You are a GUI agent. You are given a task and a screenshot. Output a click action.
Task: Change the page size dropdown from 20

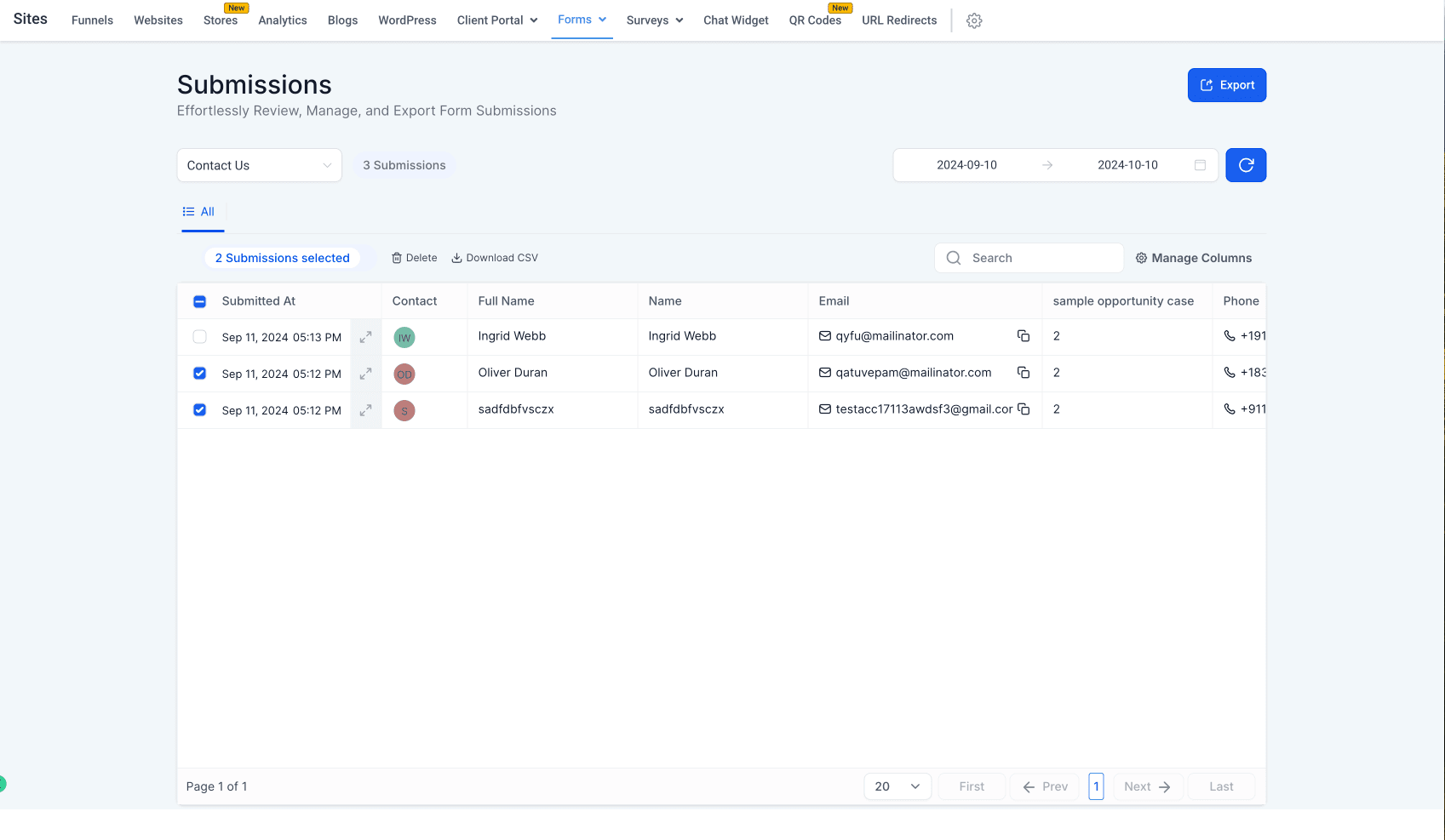pos(897,786)
